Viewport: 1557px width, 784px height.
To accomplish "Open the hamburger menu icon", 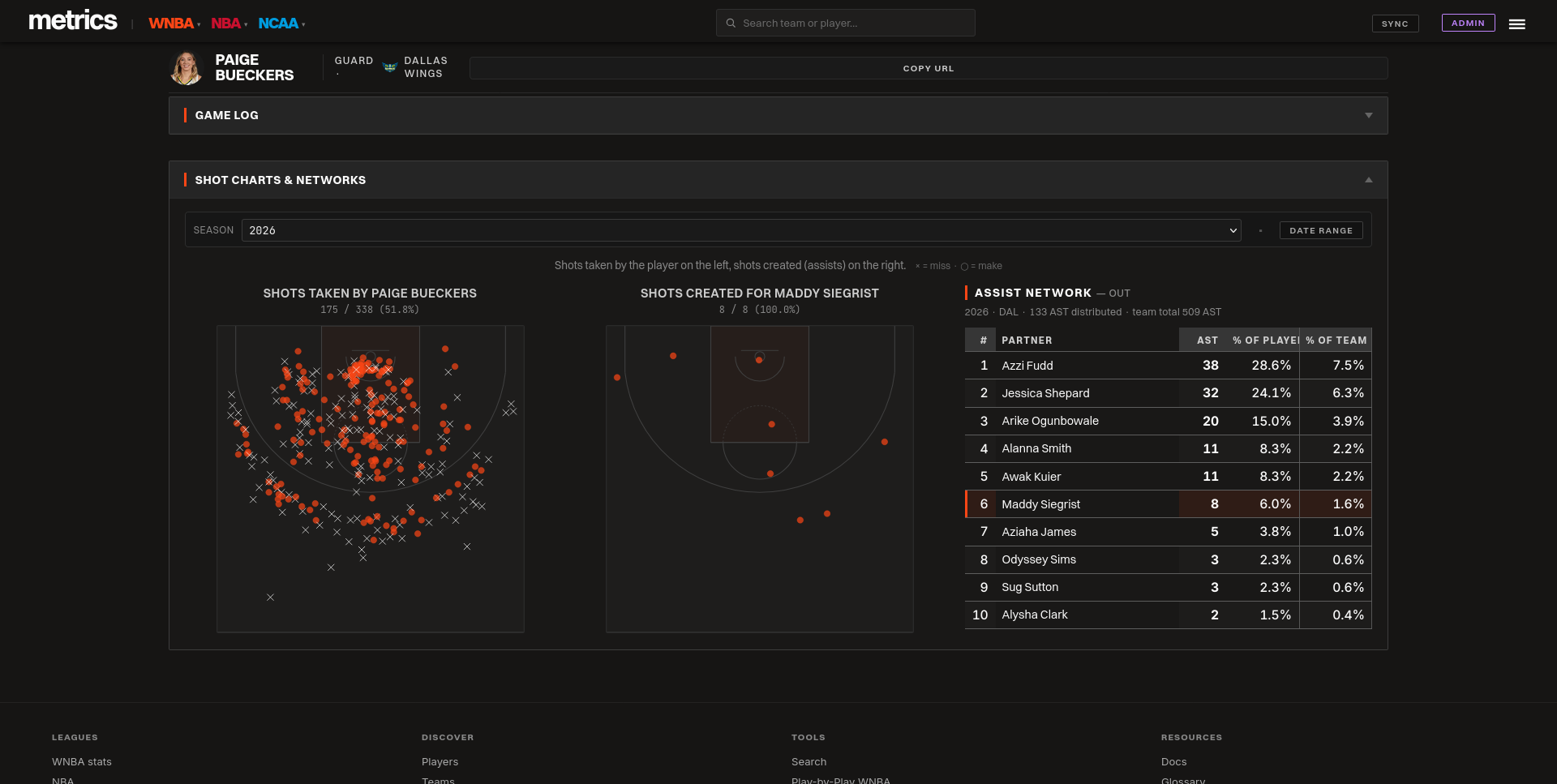I will pyautogui.click(x=1516, y=24).
